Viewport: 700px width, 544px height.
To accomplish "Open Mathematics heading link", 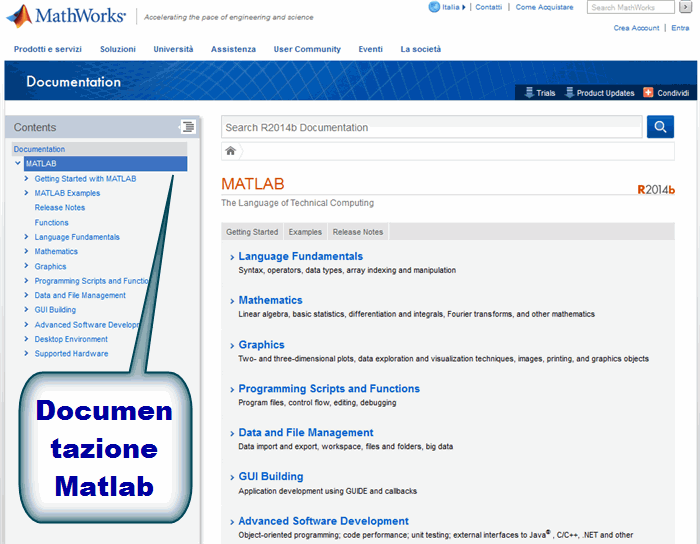I will coord(271,300).
